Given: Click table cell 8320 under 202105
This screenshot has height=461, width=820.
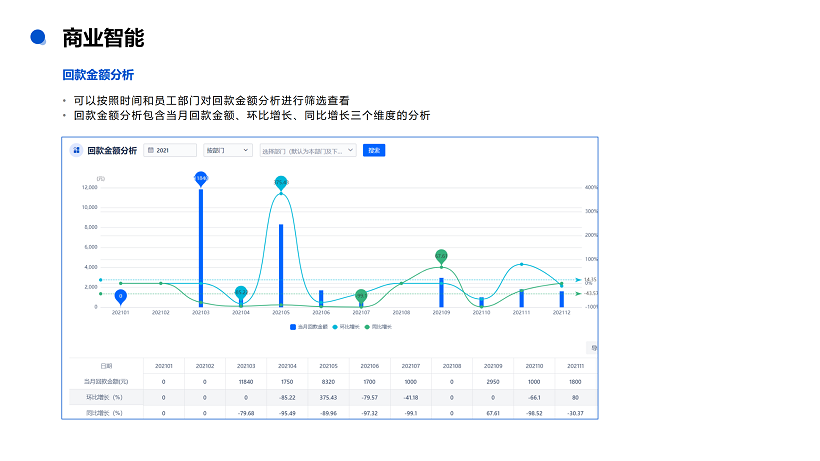Looking at the screenshot, I should 328,382.
